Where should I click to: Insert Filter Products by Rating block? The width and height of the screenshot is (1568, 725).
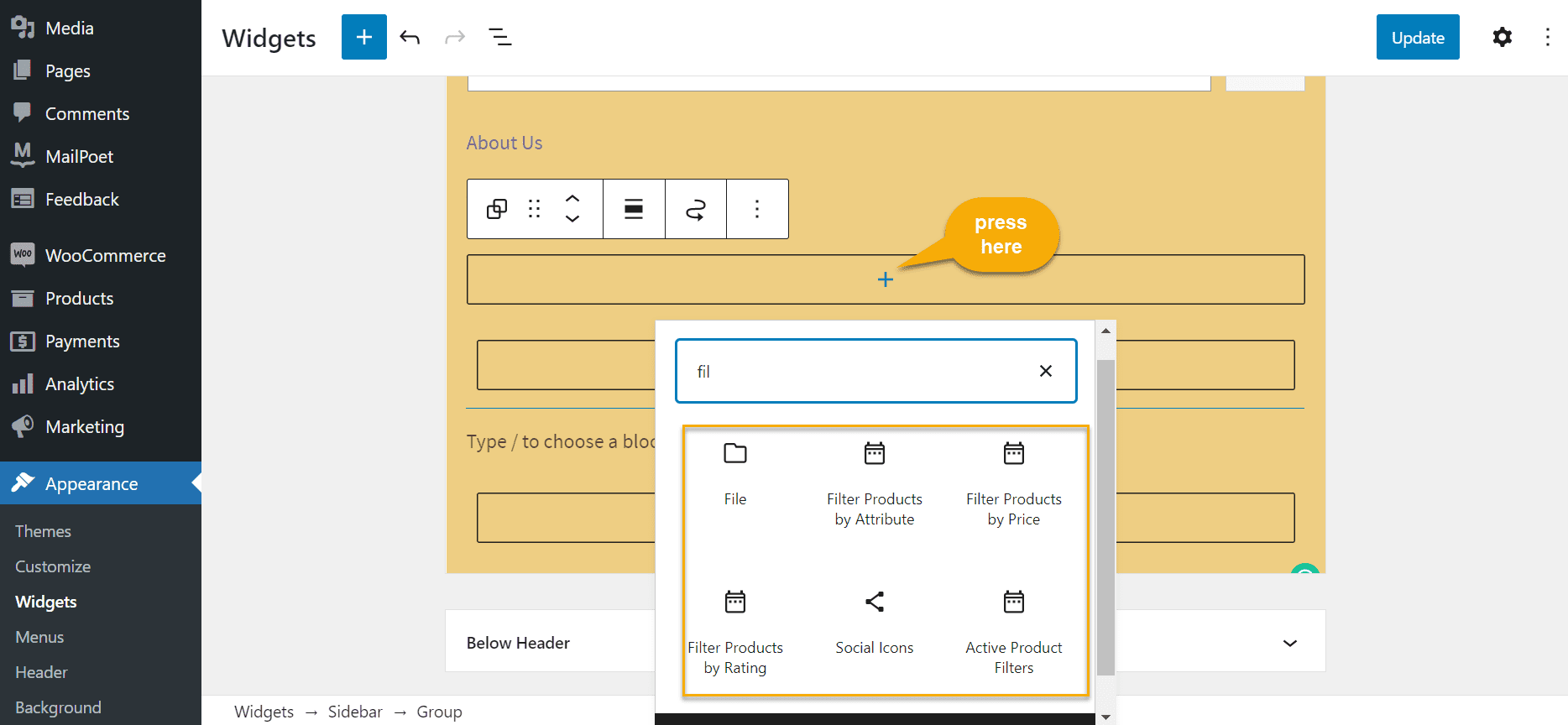click(x=735, y=633)
